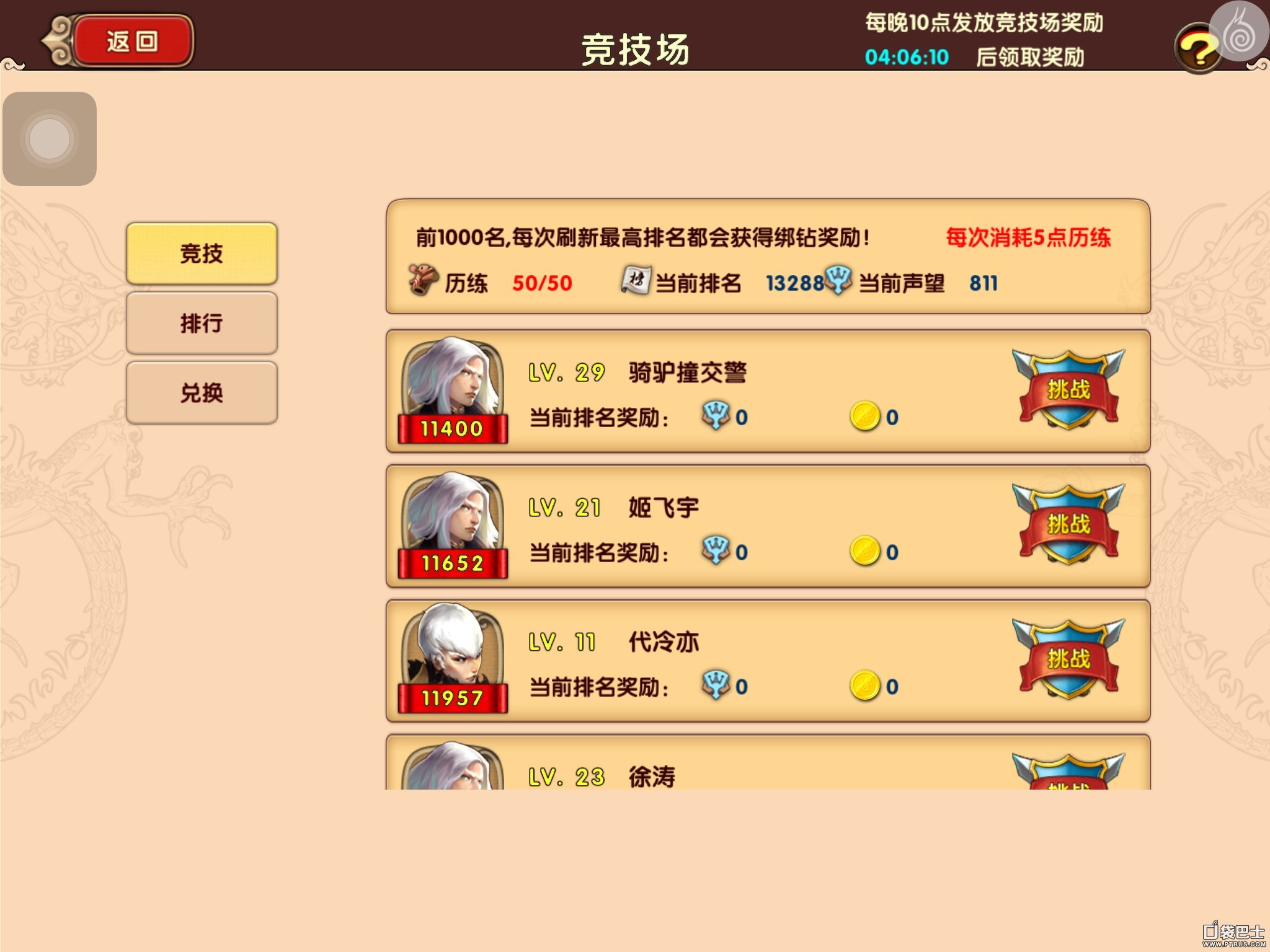1270x952 pixels.
Task: Open the 兑换 tab
Action: [202, 393]
